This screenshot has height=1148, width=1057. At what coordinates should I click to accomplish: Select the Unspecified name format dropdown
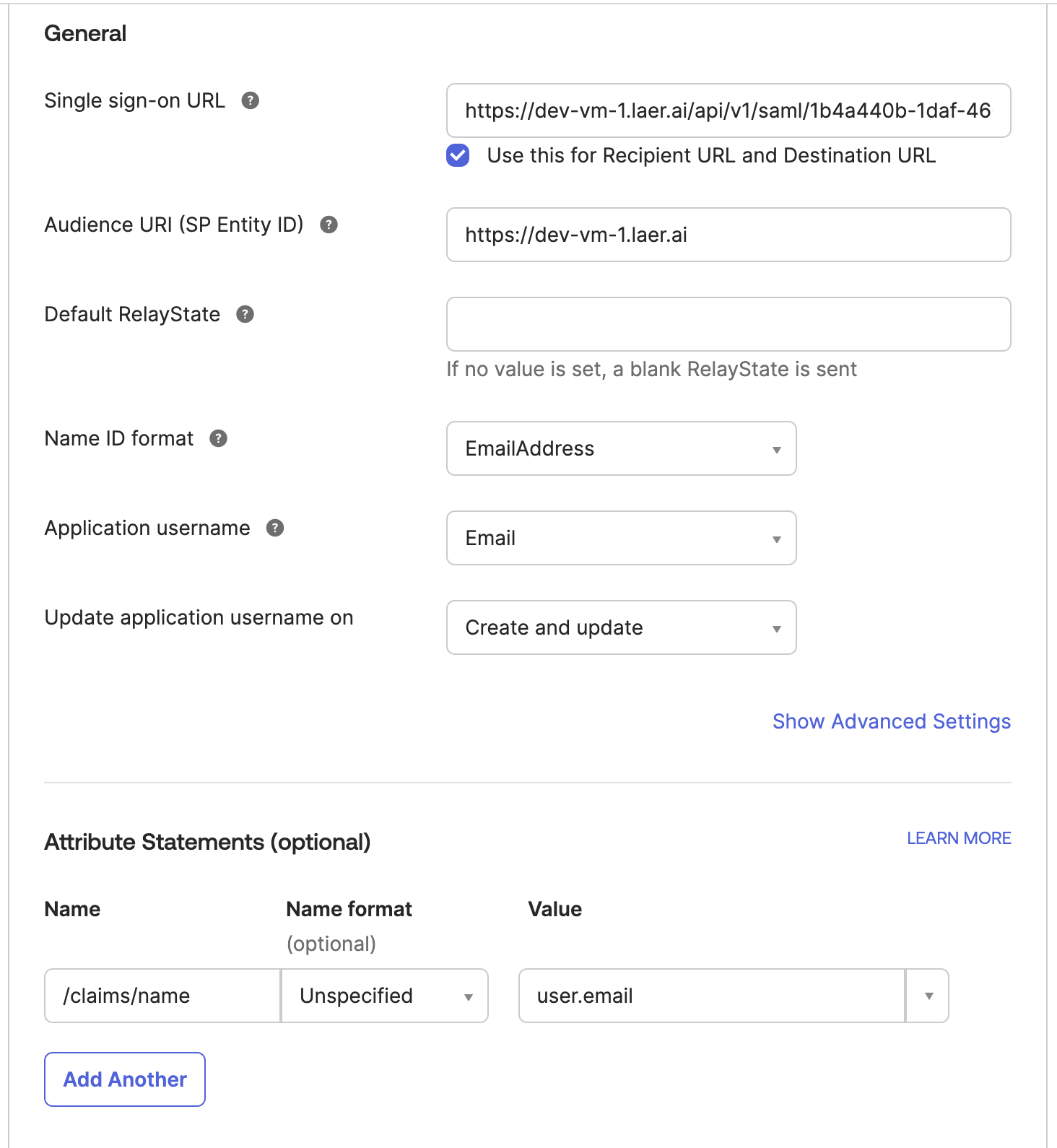coord(385,996)
